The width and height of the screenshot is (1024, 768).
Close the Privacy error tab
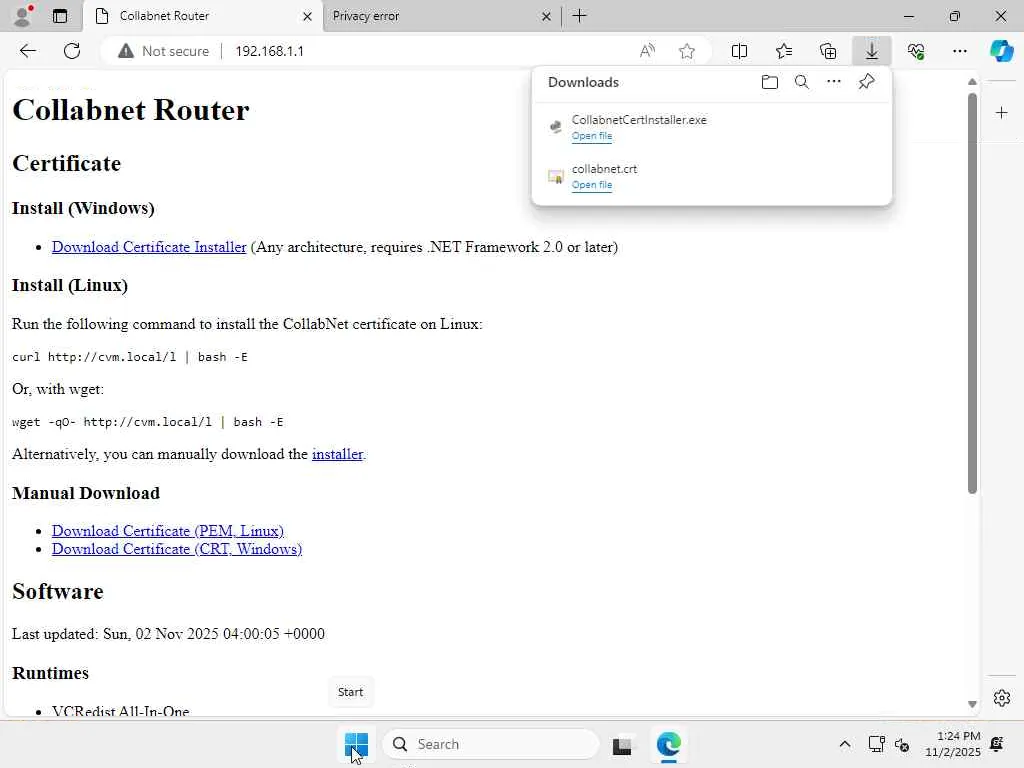pos(546,16)
